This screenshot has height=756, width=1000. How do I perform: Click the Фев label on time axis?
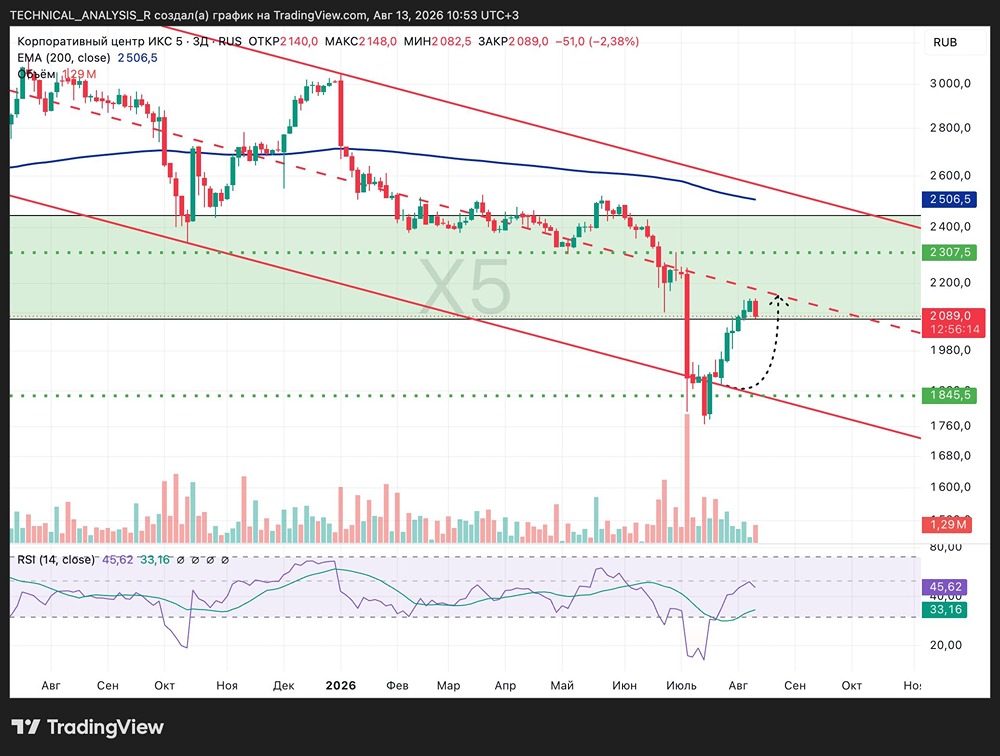point(397,686)
